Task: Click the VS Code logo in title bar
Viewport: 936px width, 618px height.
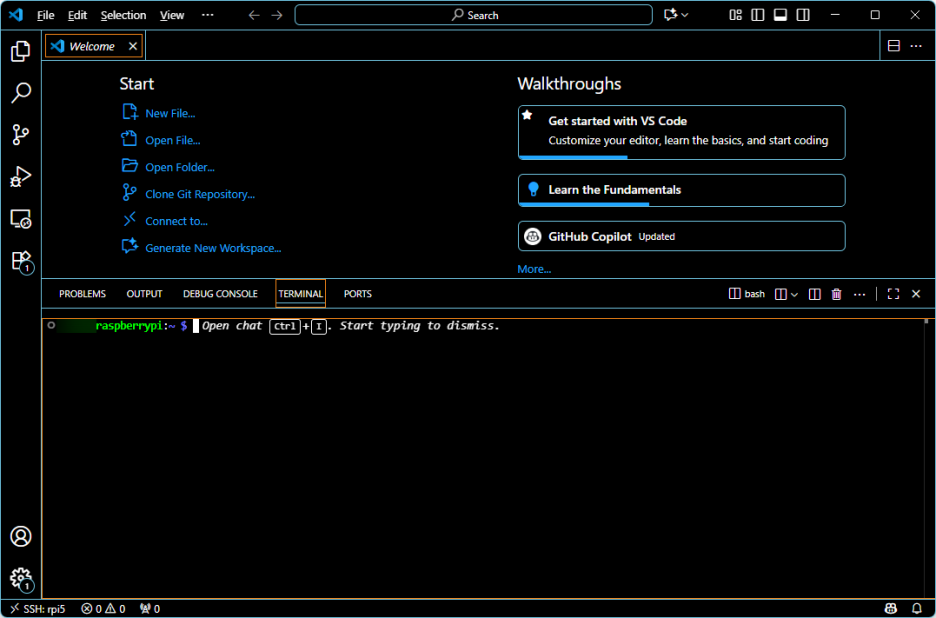Action: coord(16,15)
